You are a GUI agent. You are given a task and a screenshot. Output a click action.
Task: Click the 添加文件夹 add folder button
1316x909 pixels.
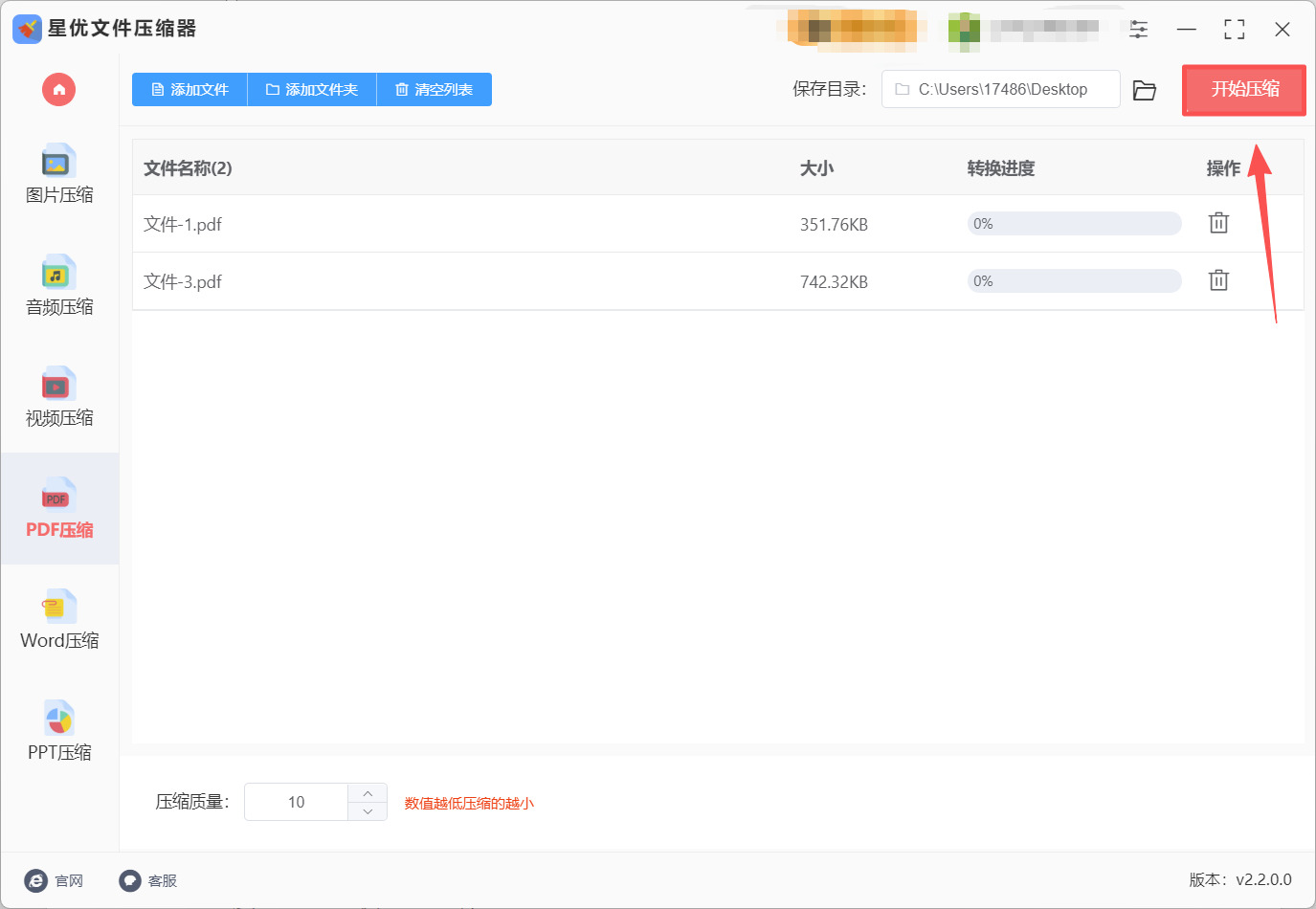(x=312, y=90)
